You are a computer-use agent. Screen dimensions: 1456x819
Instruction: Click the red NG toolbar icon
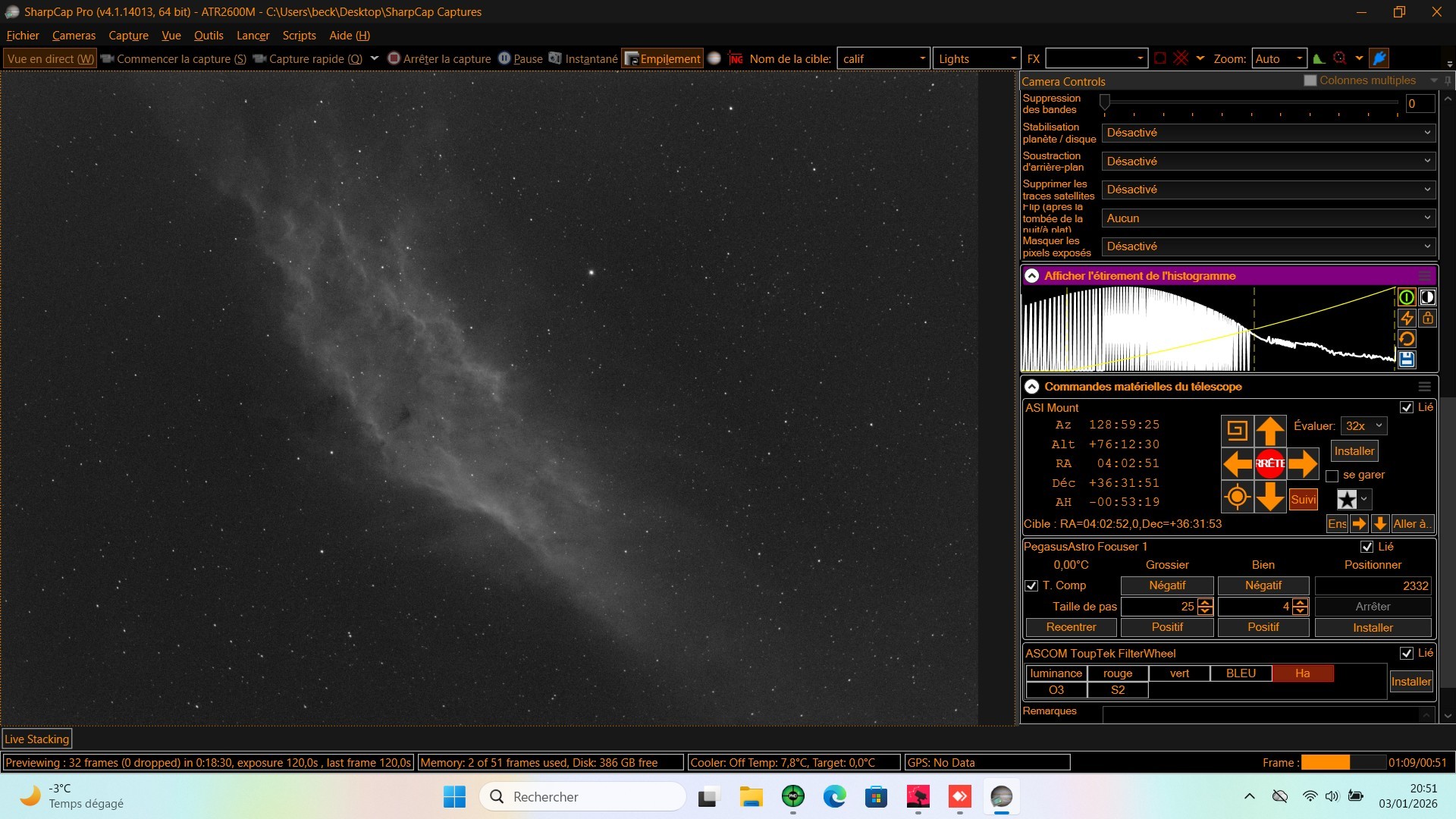tap(735, 58)
